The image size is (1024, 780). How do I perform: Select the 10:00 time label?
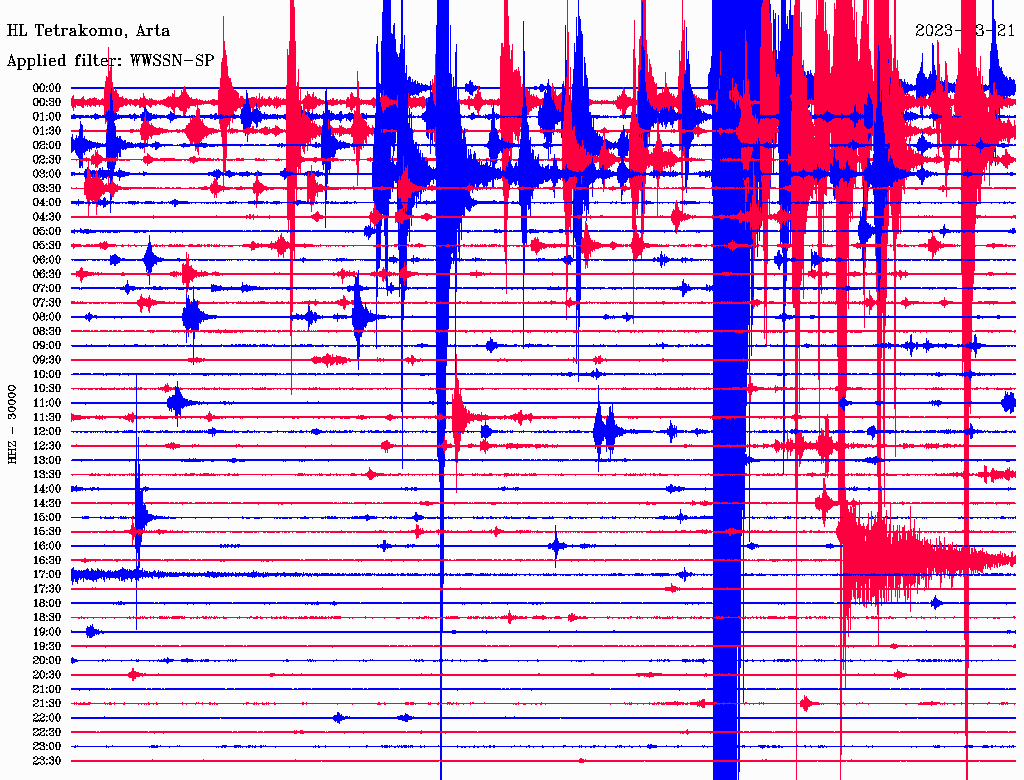[x=47, y=374]
